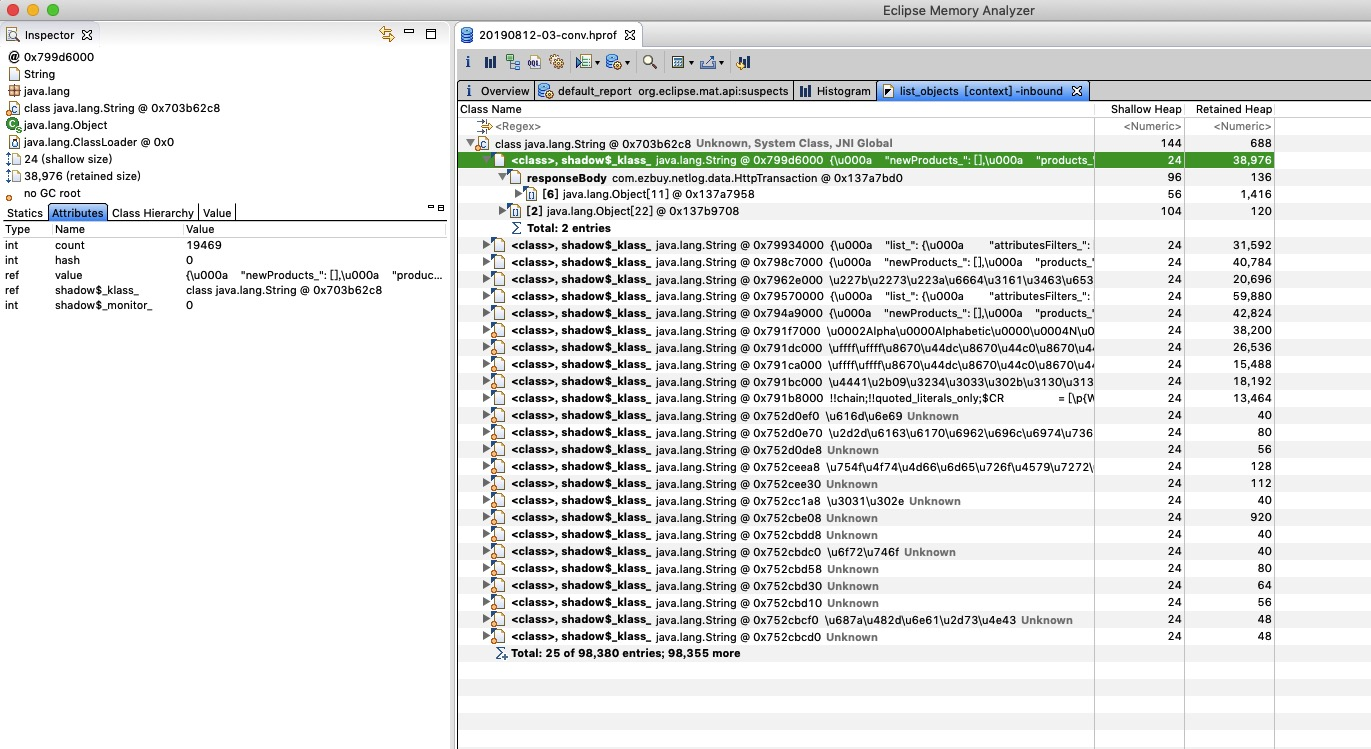Open the heap dump overview info icon

tap(468, 62)
